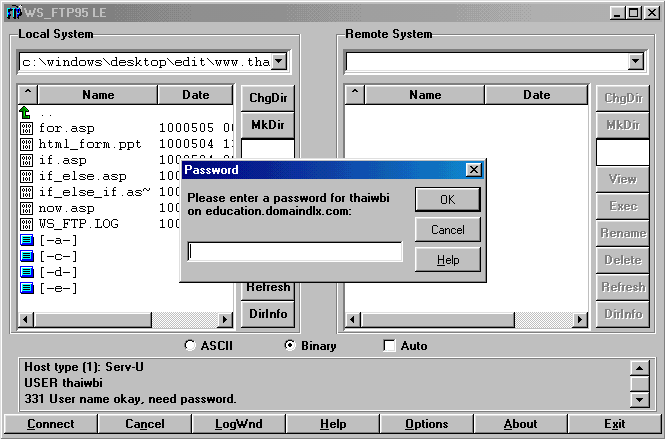Screen dimensions: 665x439
Task: Select the if_else_if.as~ file icon
Action: click(x=26, y=192)
